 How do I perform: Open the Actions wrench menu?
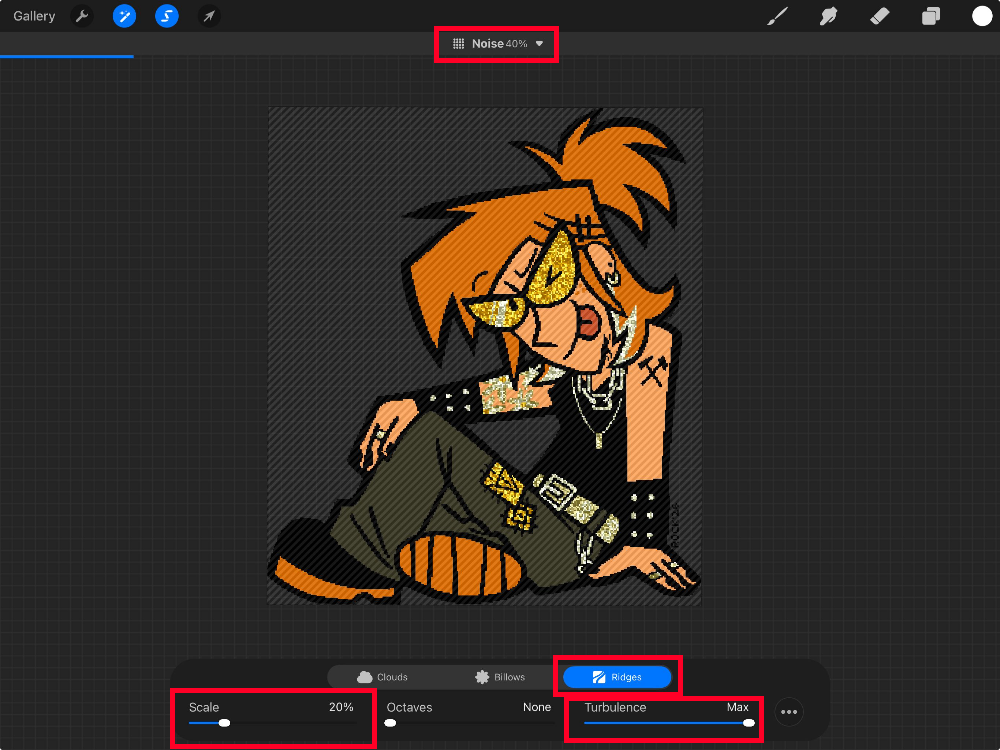(83, 16)
